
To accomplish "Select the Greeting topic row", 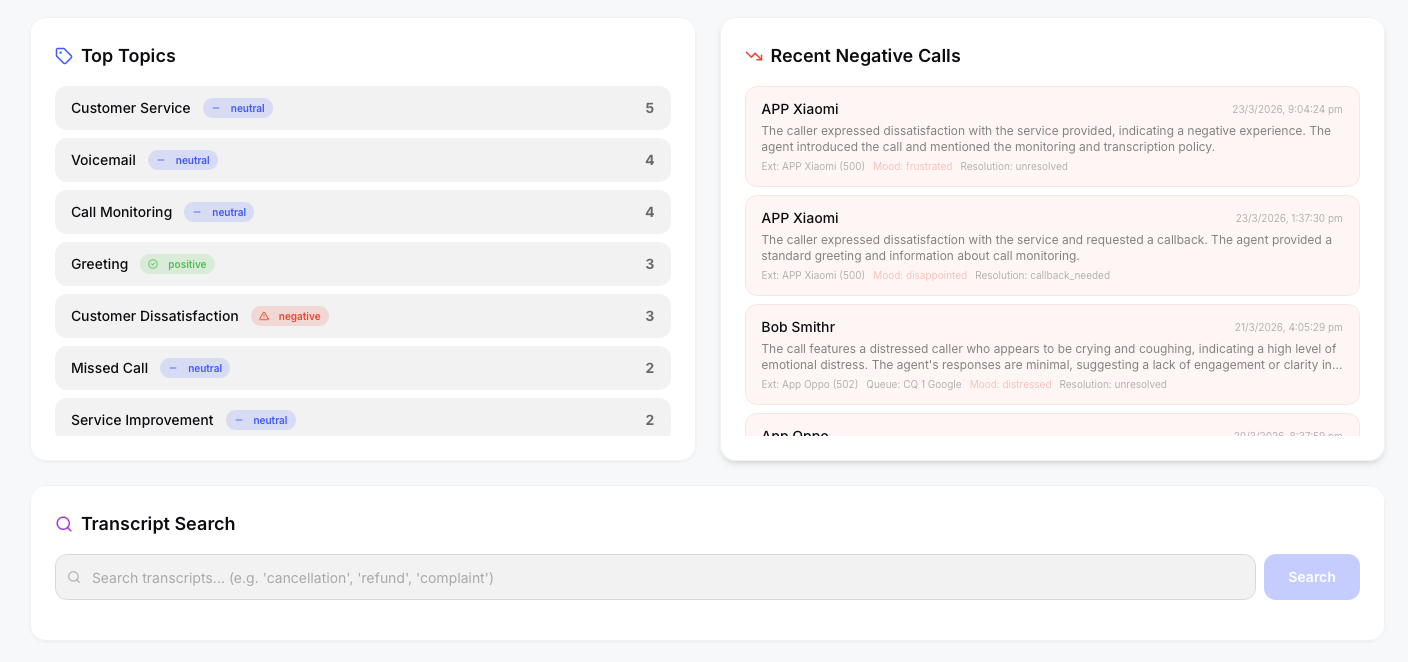I will [x=362, y=264].
